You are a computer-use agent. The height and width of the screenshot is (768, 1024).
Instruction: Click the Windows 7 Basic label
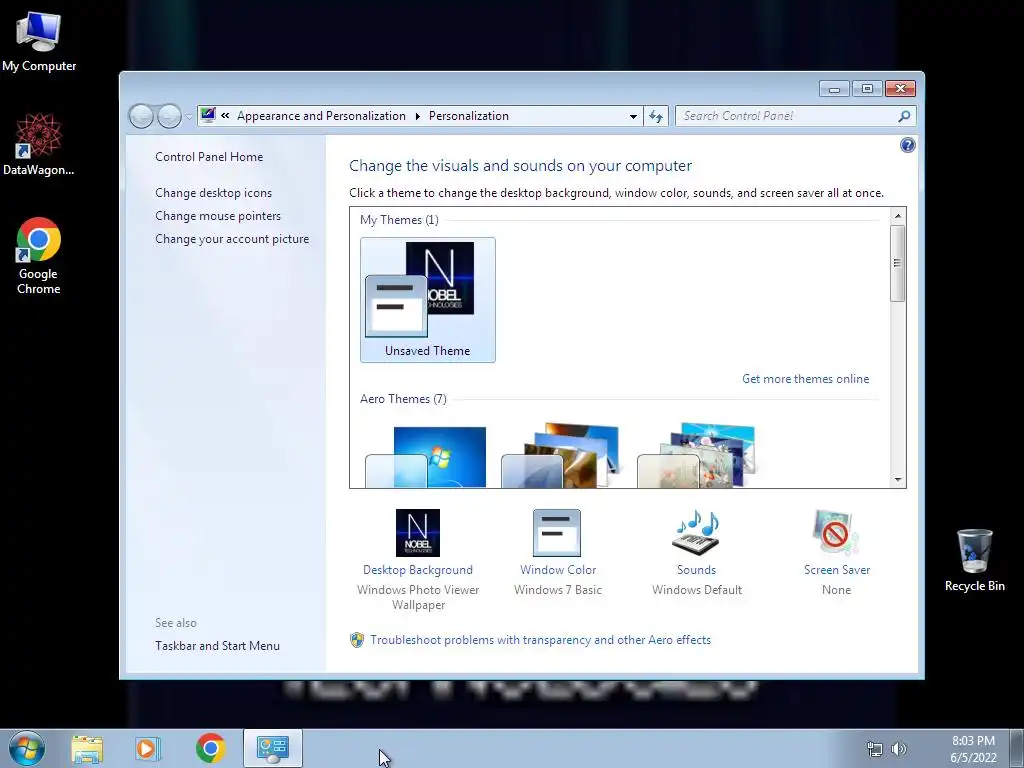coord(558,590)
